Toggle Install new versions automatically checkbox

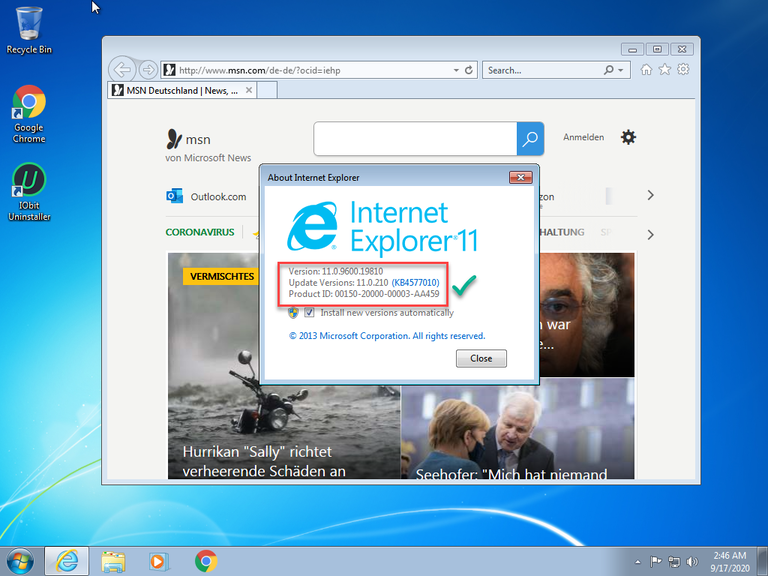pyautogui.click(x=309, y=312)
